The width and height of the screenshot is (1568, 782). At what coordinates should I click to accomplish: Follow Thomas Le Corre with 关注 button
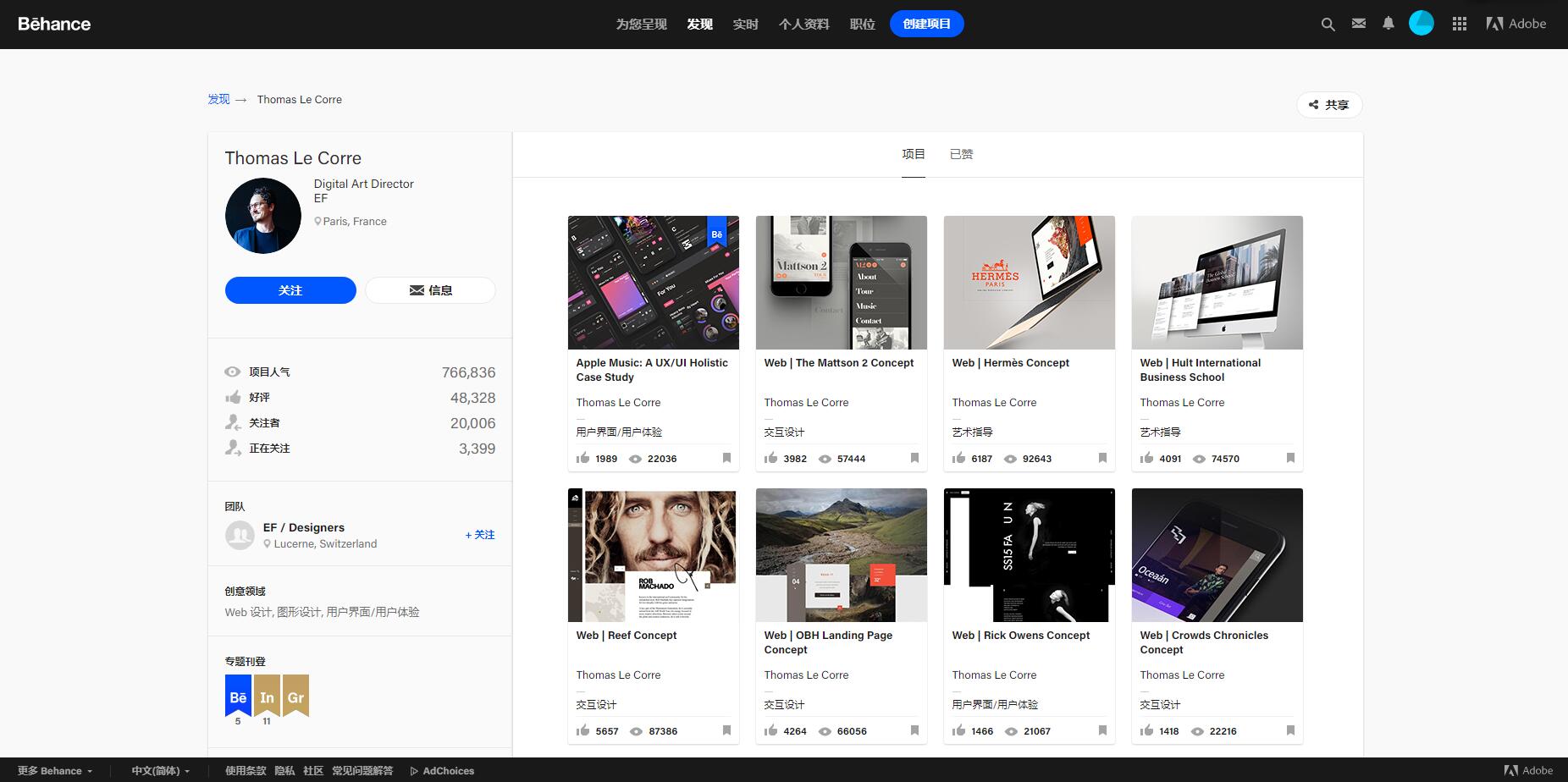[x=290, y=290]
